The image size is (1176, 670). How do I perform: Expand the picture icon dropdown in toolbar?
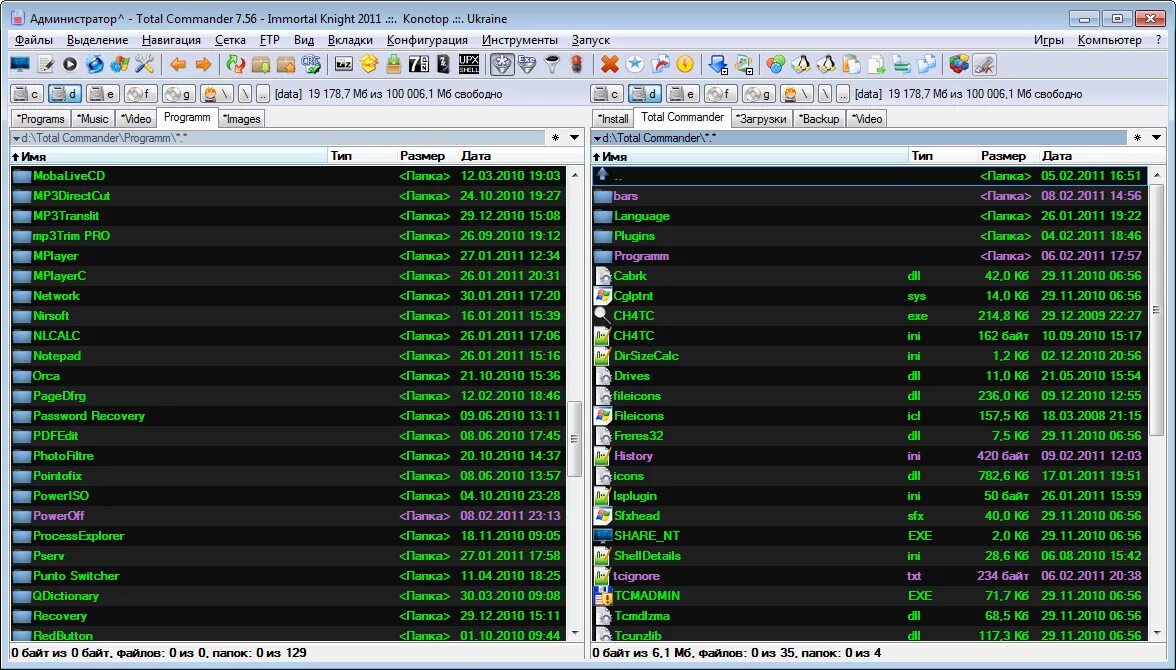(x=744, y=65)
